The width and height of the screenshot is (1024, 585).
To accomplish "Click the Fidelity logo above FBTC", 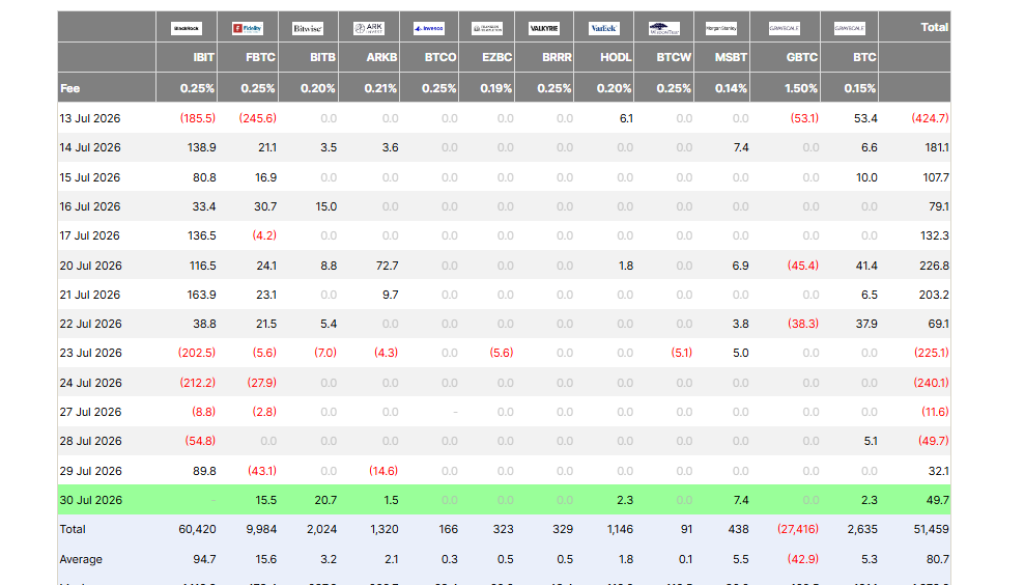I will point(248,29).
